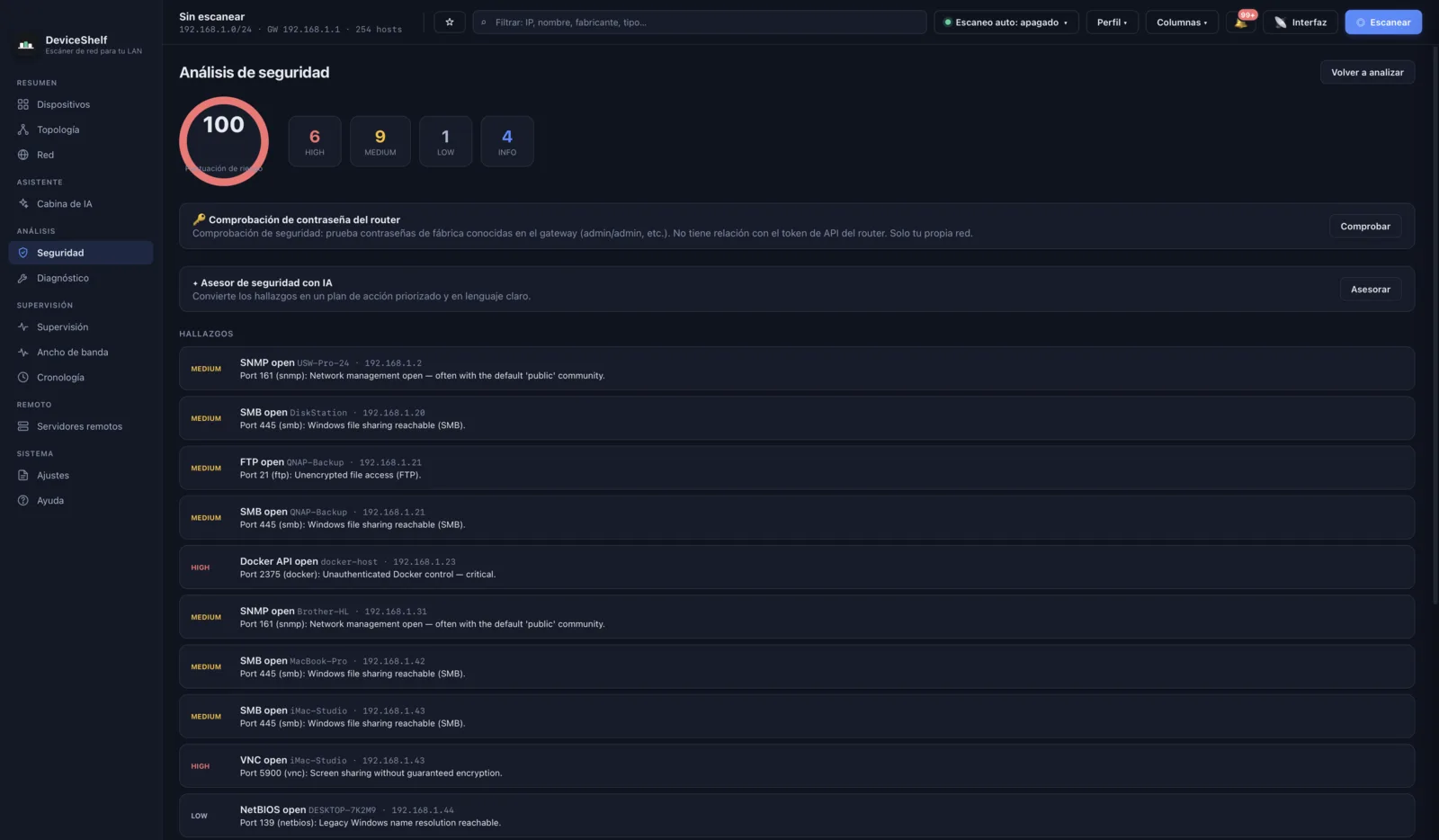Click the key icon beside router password check
Viewport: 1439px width, 840px height.
pyautogui.click(x=199, y=219)
